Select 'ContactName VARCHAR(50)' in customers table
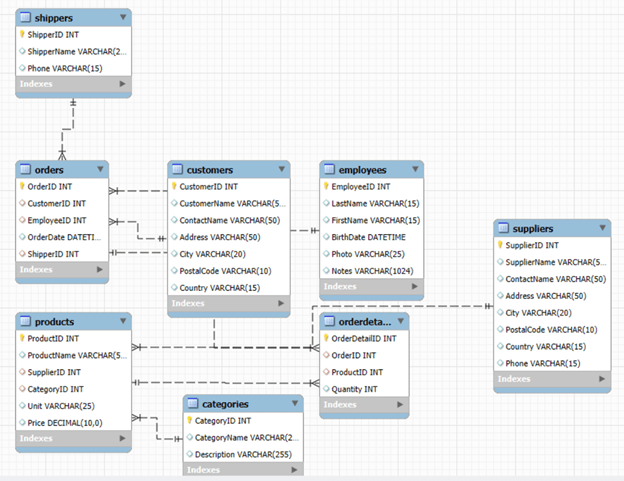624x481 pixels. 230,220
